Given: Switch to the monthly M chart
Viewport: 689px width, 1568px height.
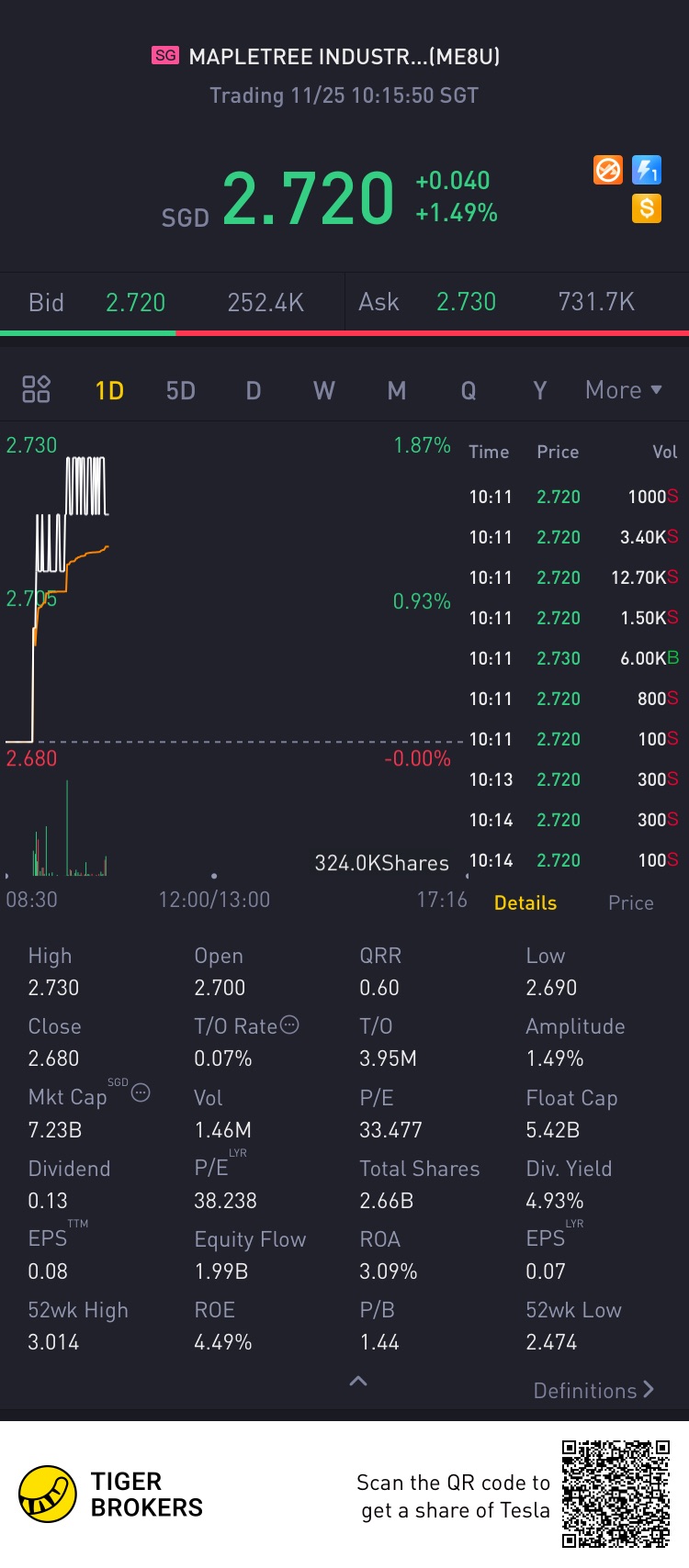Looking at the screenshot, I should (397, 391).
